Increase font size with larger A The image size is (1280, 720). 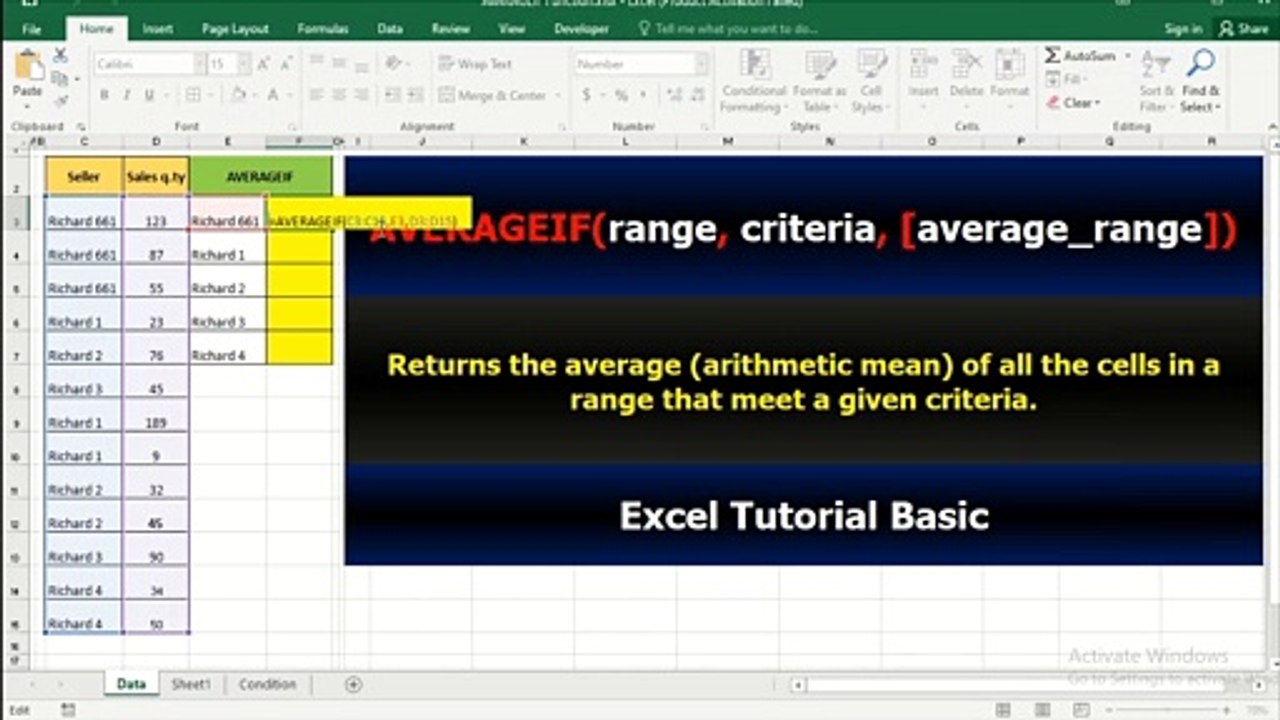click(x=264, y=64)
